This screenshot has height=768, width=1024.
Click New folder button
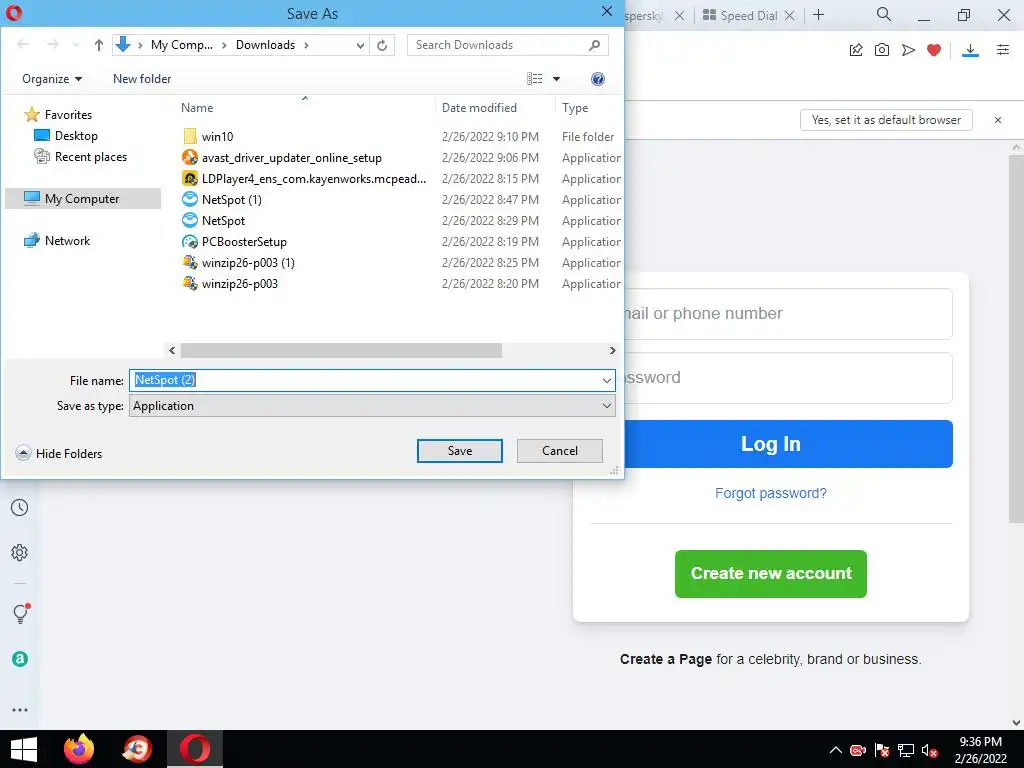coord(142,79)
